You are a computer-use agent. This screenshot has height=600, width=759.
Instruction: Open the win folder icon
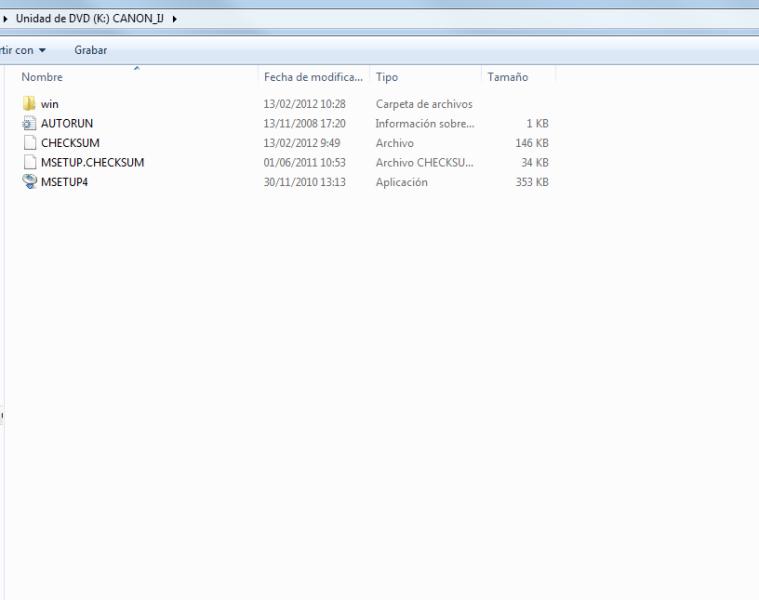point(29,104)
